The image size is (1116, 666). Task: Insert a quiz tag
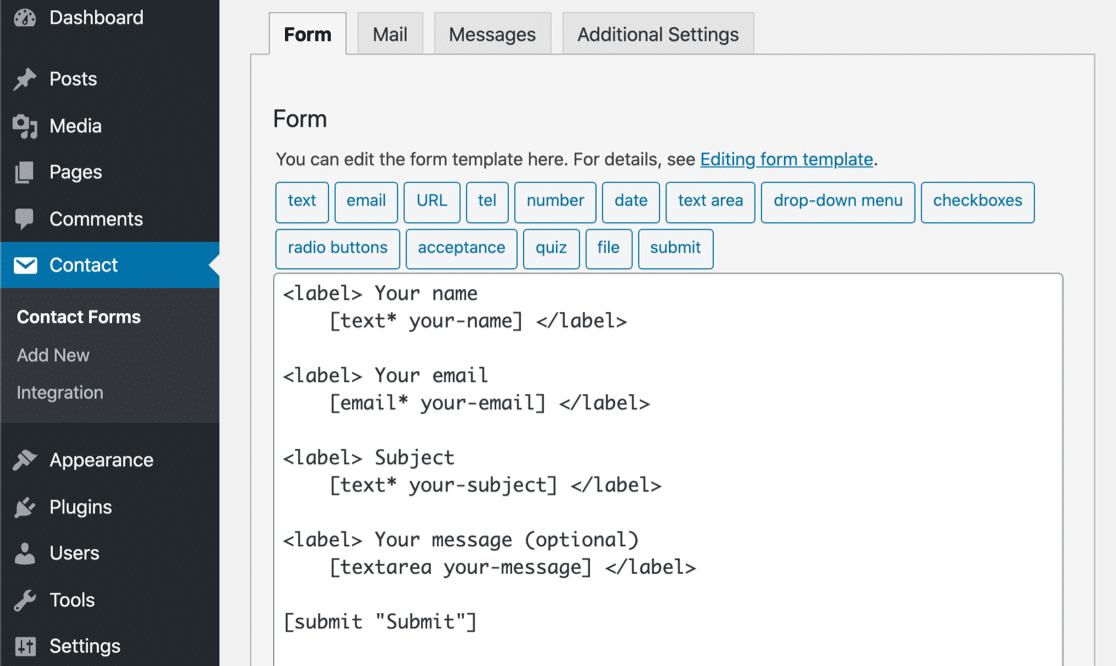coord(551,249)
